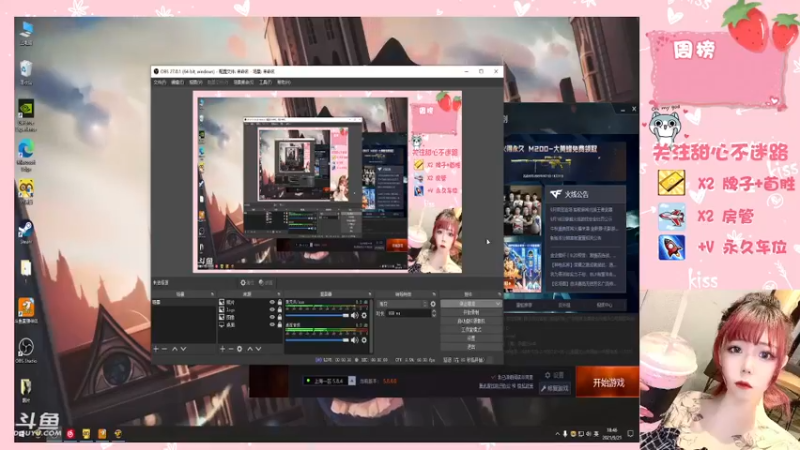800x450 pixels.
Task: Click the Studio Mode button in OBS
Action: 471,330
